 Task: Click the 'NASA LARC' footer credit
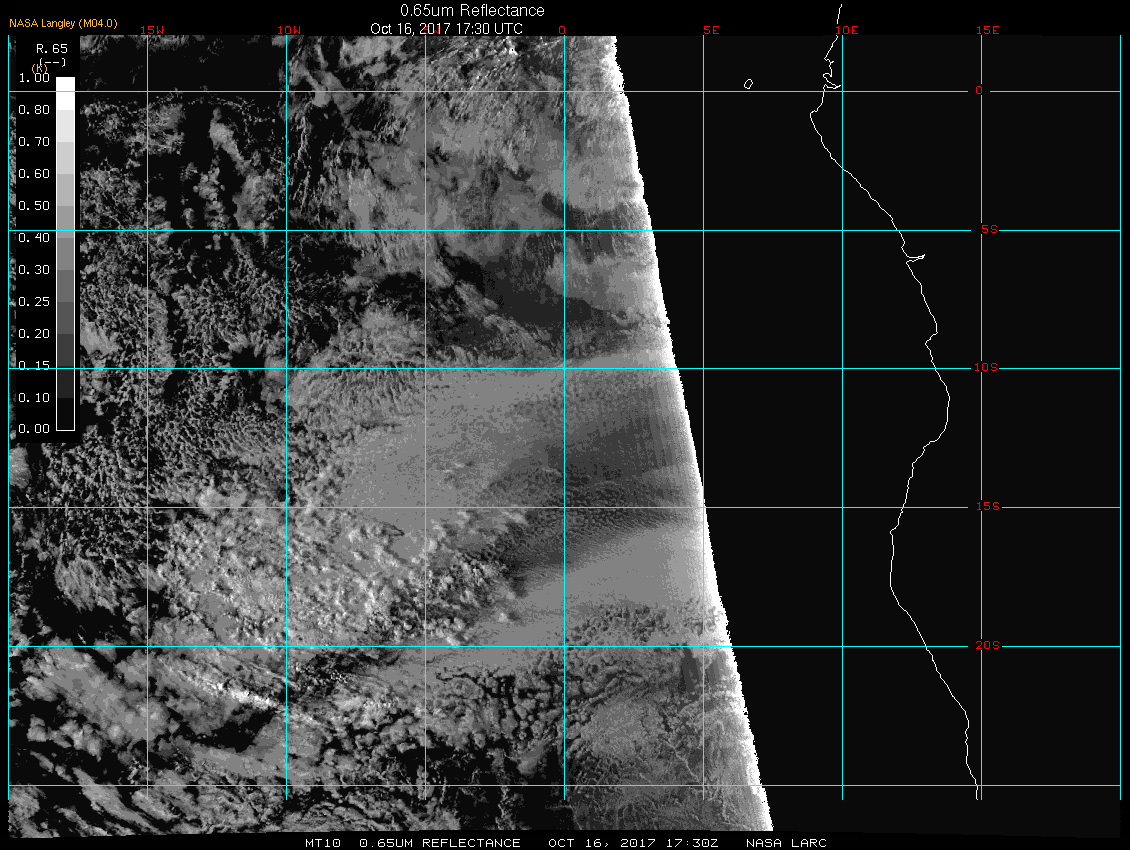[786, 843]
